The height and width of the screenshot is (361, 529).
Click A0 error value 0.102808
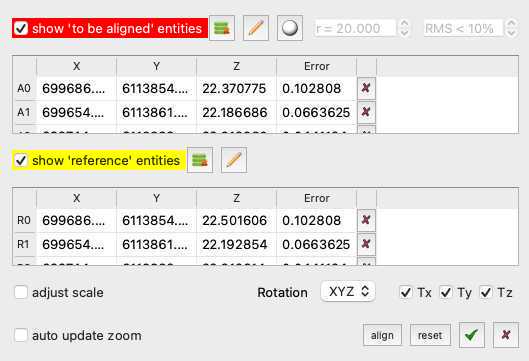[316, 89]
